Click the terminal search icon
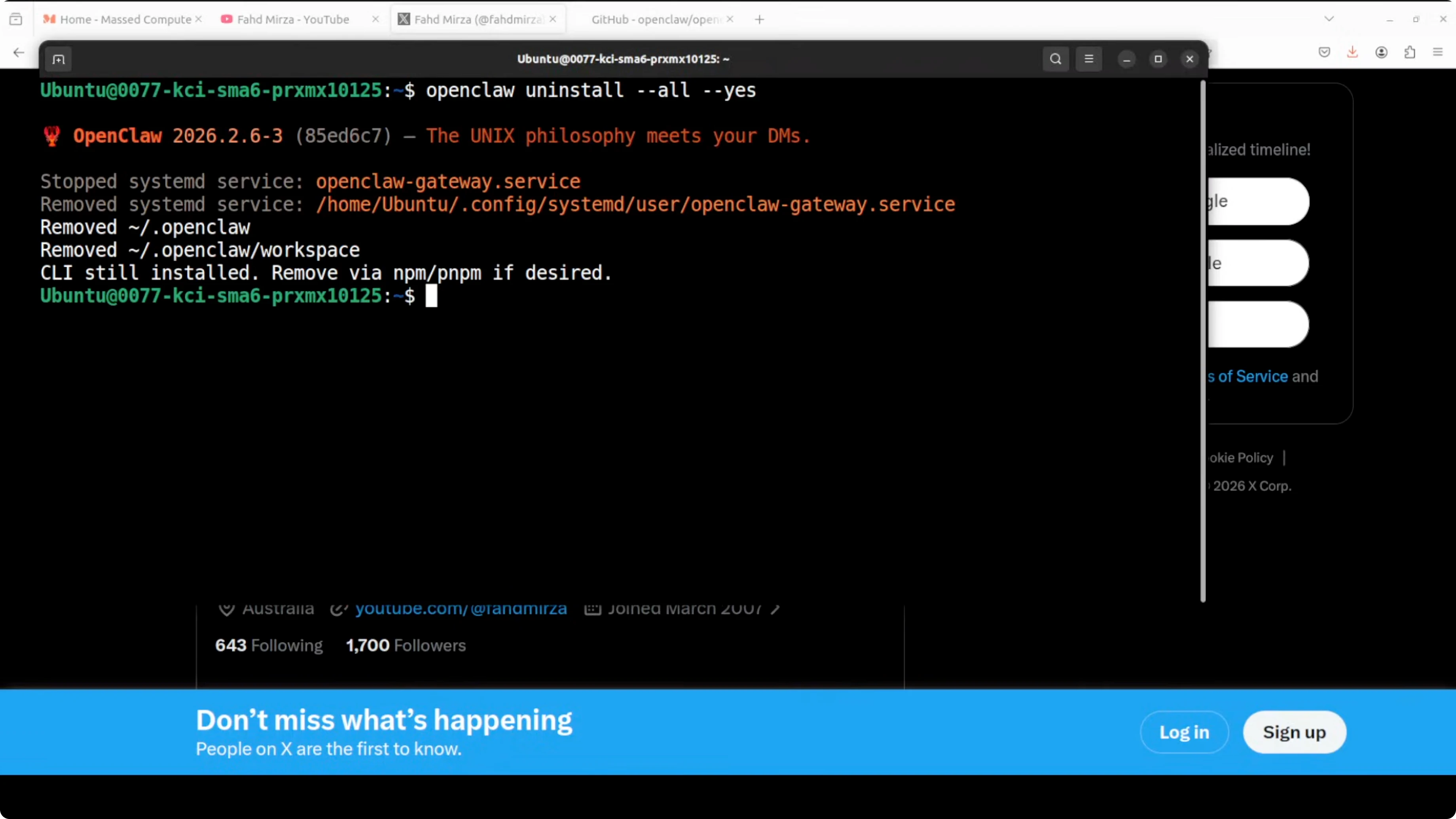This screenshot has height=819, width=1456. pyautogui.click(x=1055, y=59)
